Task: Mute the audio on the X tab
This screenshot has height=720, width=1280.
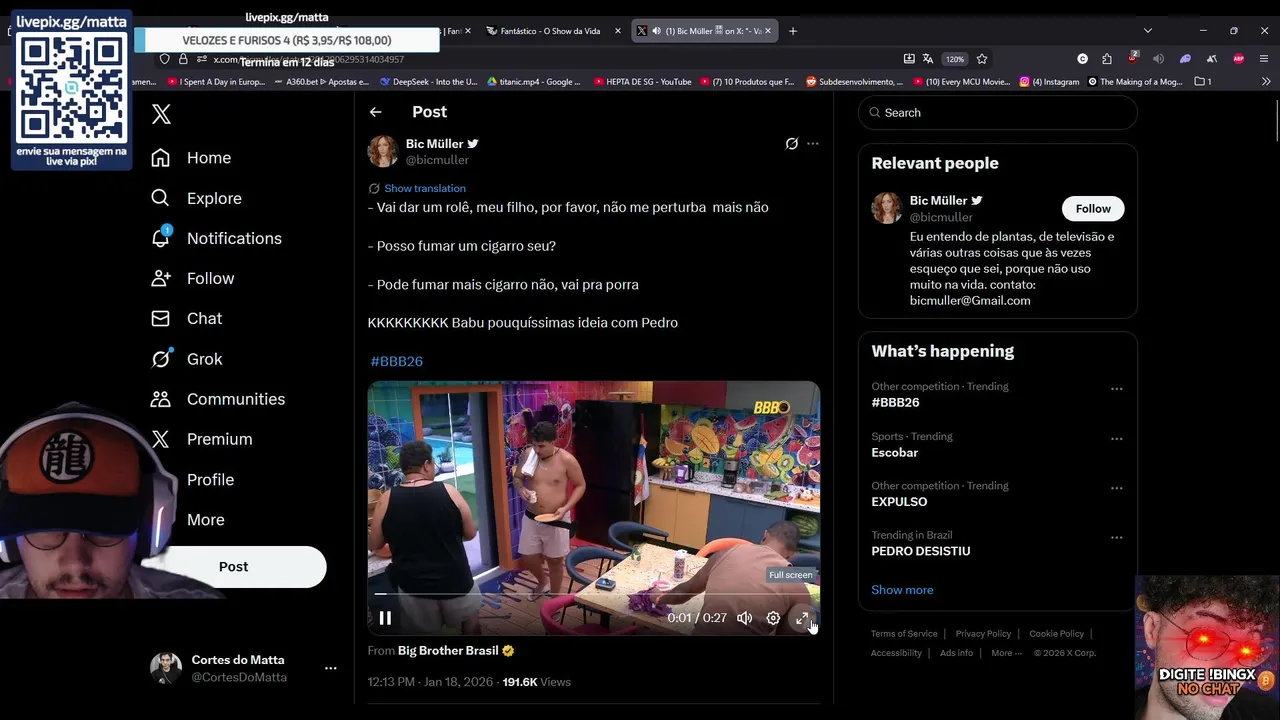Action: (656, 31)
